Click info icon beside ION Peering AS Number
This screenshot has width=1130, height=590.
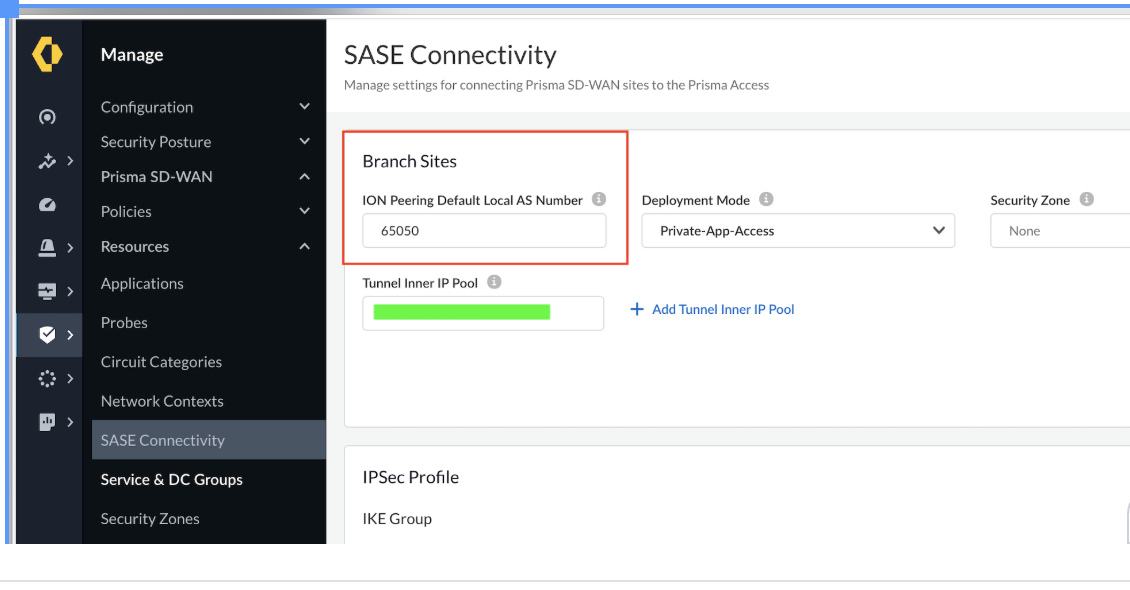[599, 200]
